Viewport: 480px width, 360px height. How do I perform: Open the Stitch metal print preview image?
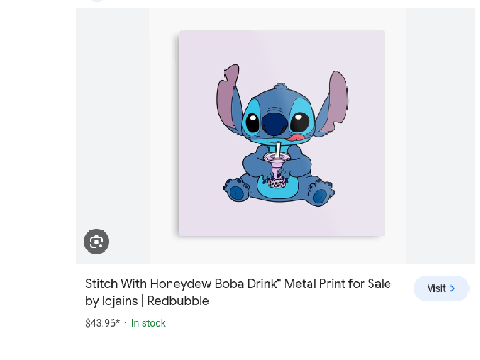282,133
